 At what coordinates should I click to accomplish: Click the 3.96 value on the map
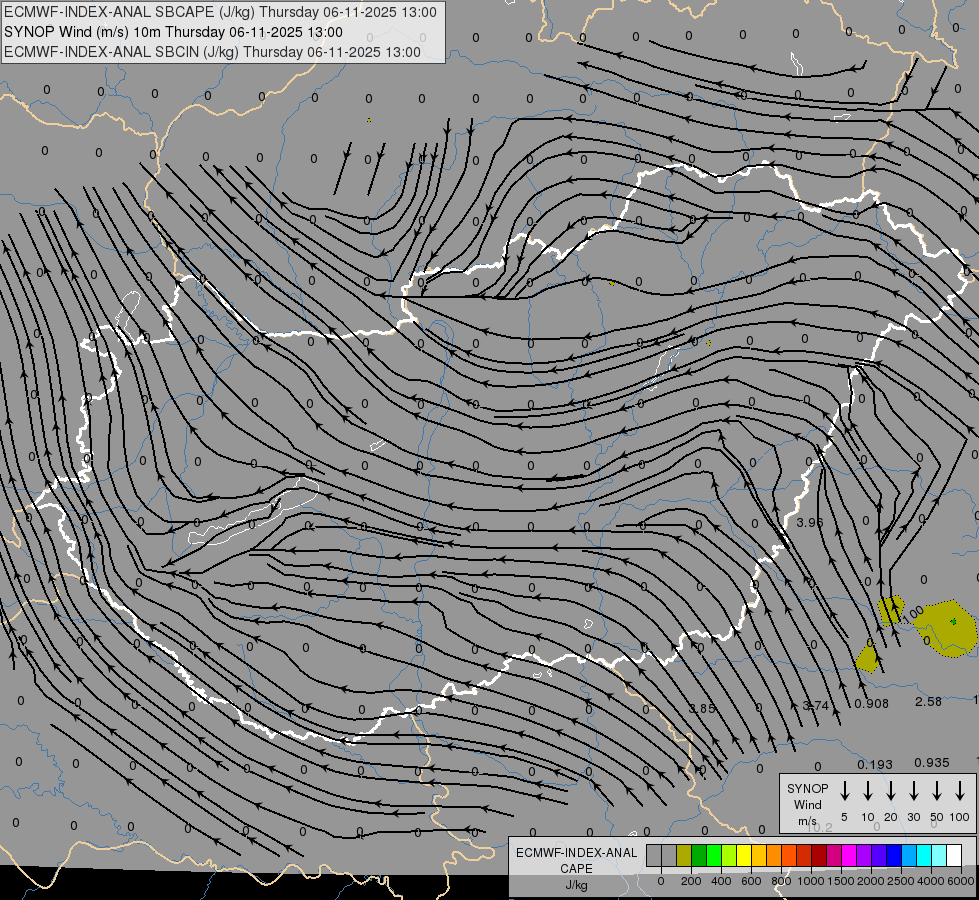click(810, 522)
